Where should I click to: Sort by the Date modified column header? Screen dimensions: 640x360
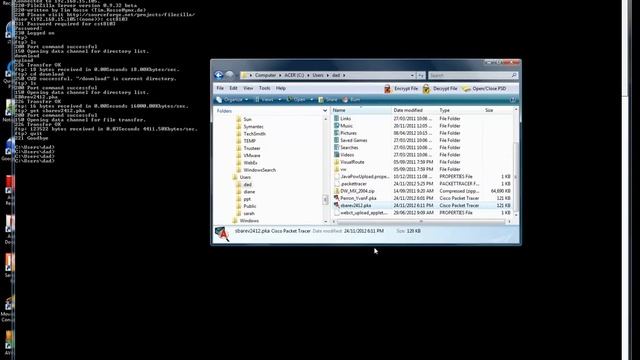(x=414, y=110)
